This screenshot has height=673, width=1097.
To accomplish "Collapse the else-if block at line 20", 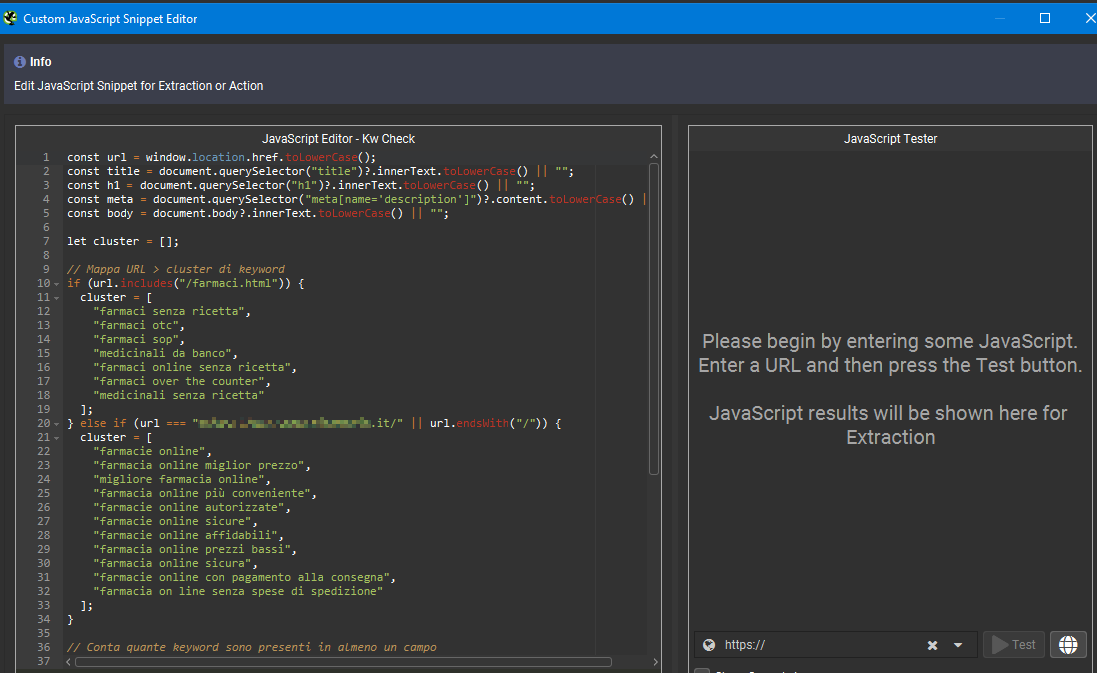I will pyautogui.click(x=57, y=424).
